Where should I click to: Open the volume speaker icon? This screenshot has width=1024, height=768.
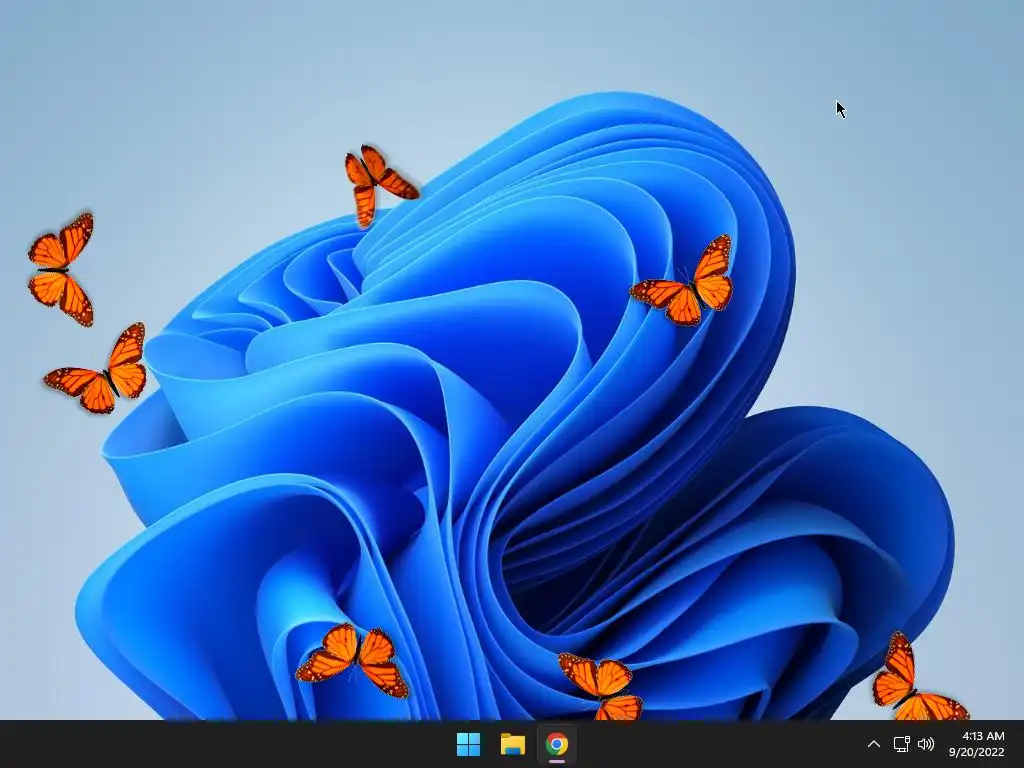926,744
